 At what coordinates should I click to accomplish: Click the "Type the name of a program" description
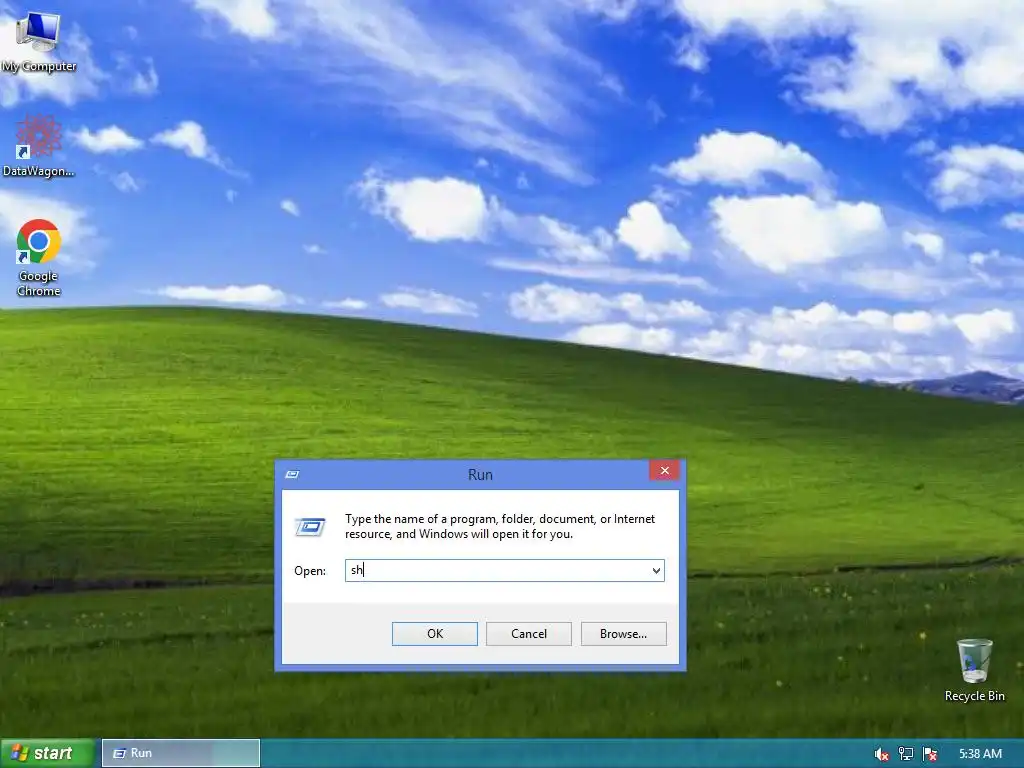point(500,526)
